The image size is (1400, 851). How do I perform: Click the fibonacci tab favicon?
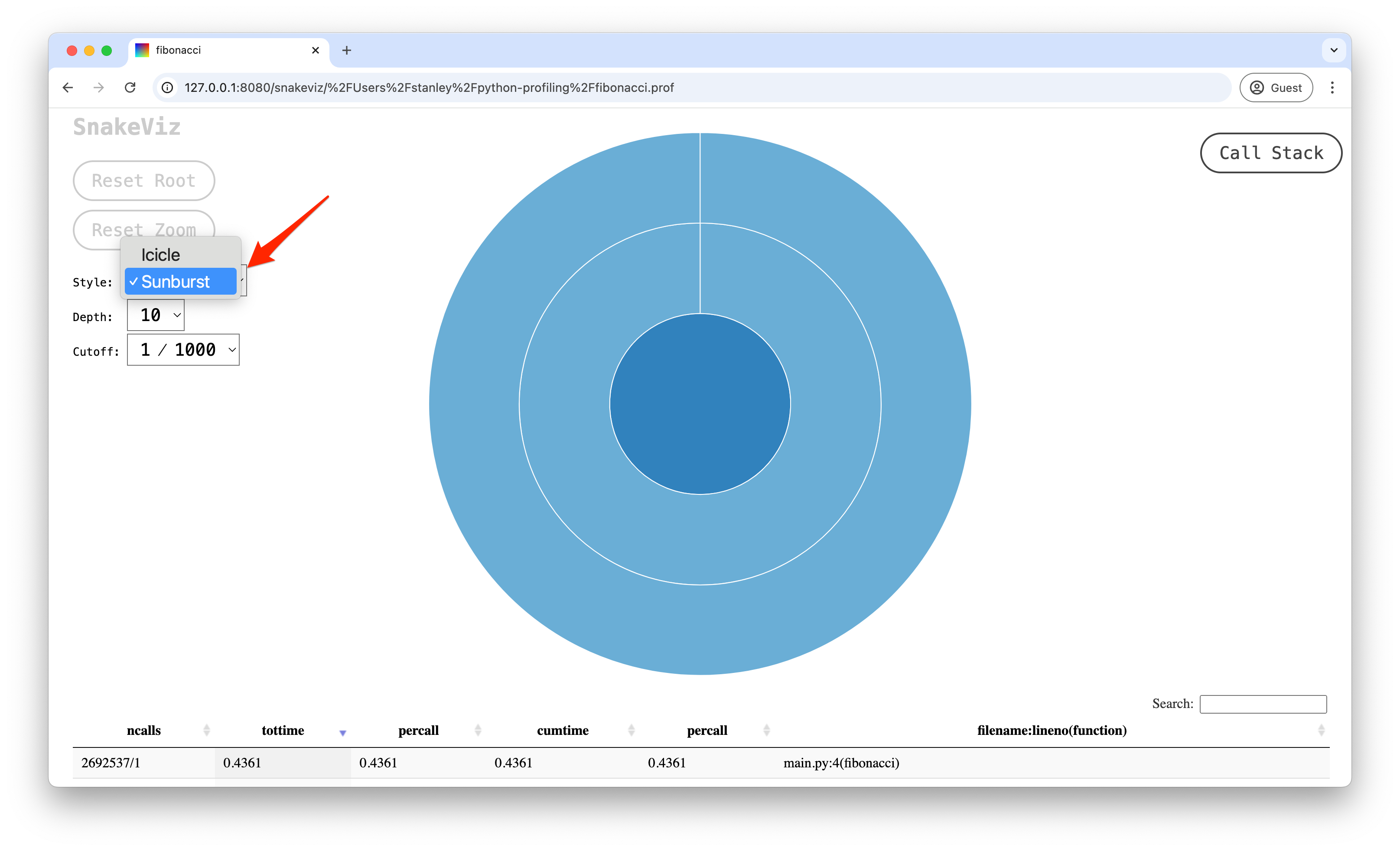coord(142,50)
